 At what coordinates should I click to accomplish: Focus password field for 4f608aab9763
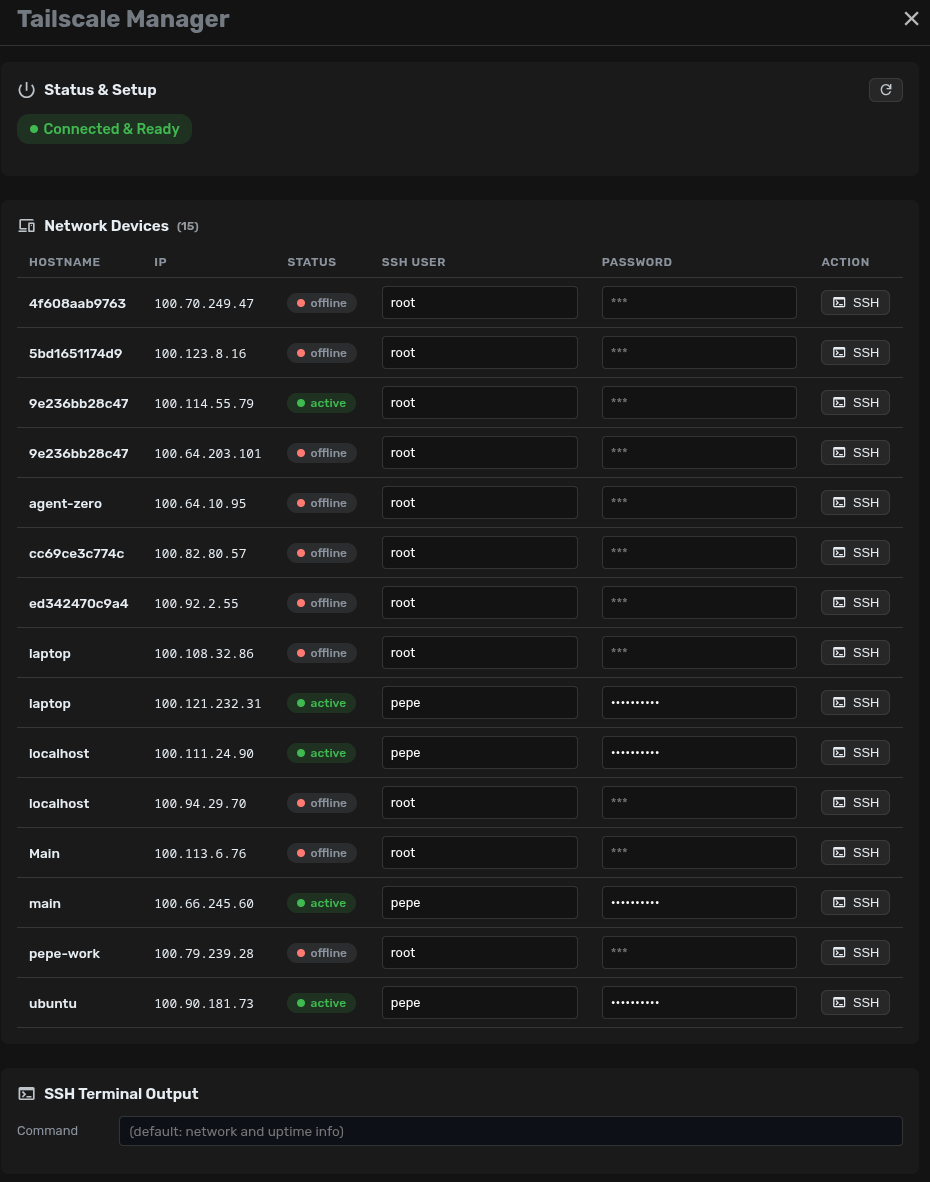click(699, 302)
